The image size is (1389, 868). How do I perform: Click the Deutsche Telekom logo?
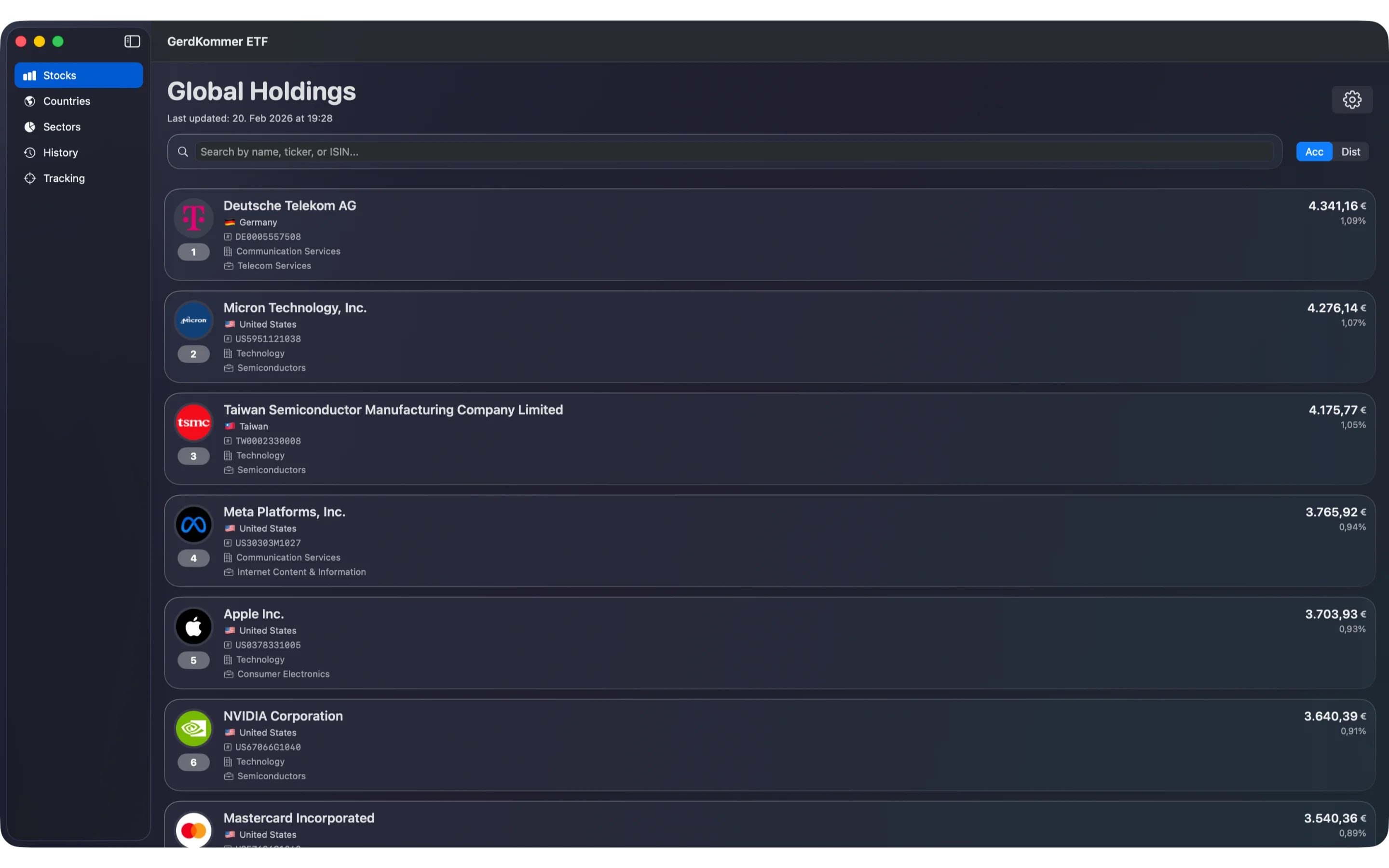coord(193,217)
